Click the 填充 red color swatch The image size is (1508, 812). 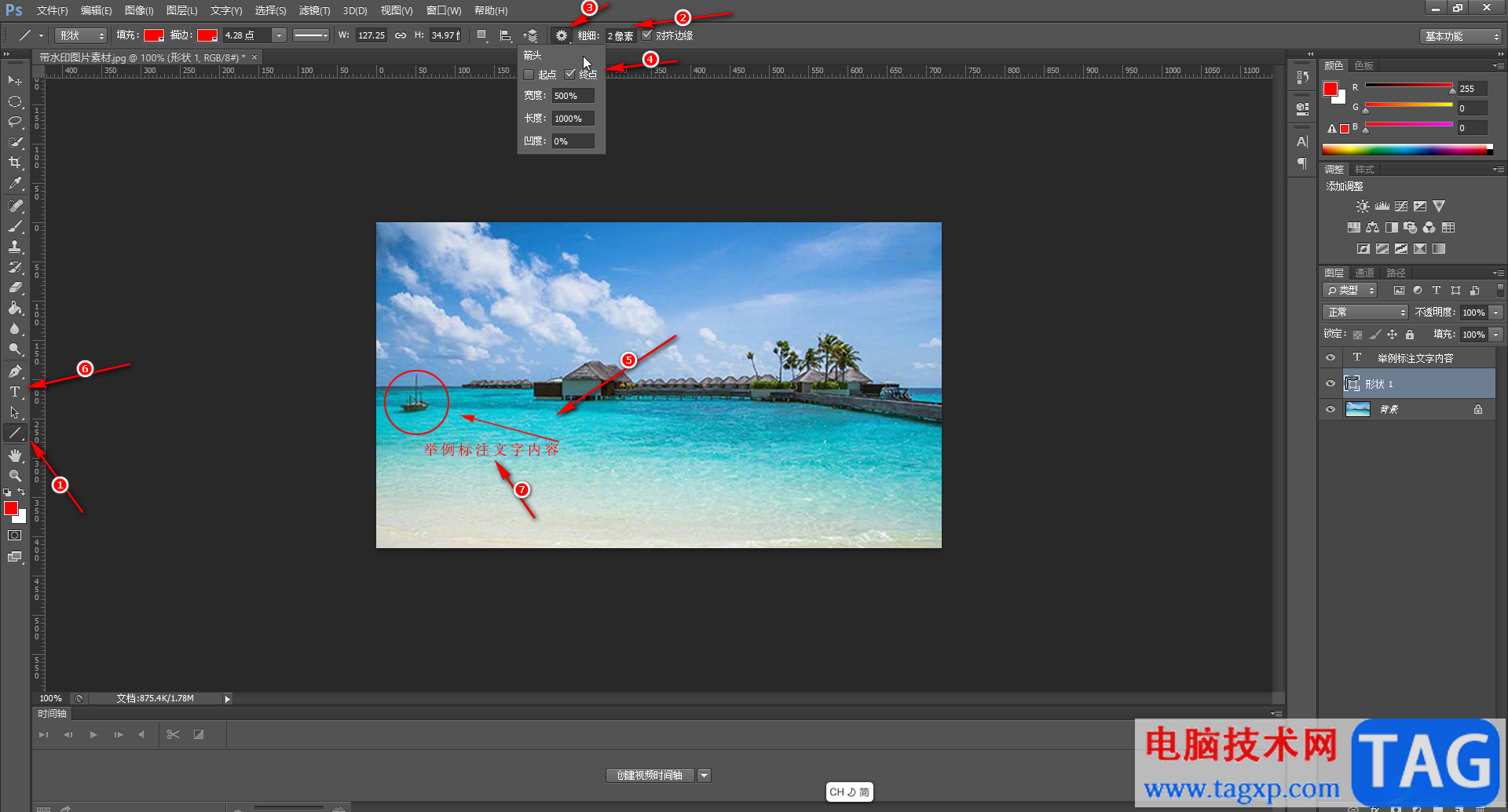(154, 35)
